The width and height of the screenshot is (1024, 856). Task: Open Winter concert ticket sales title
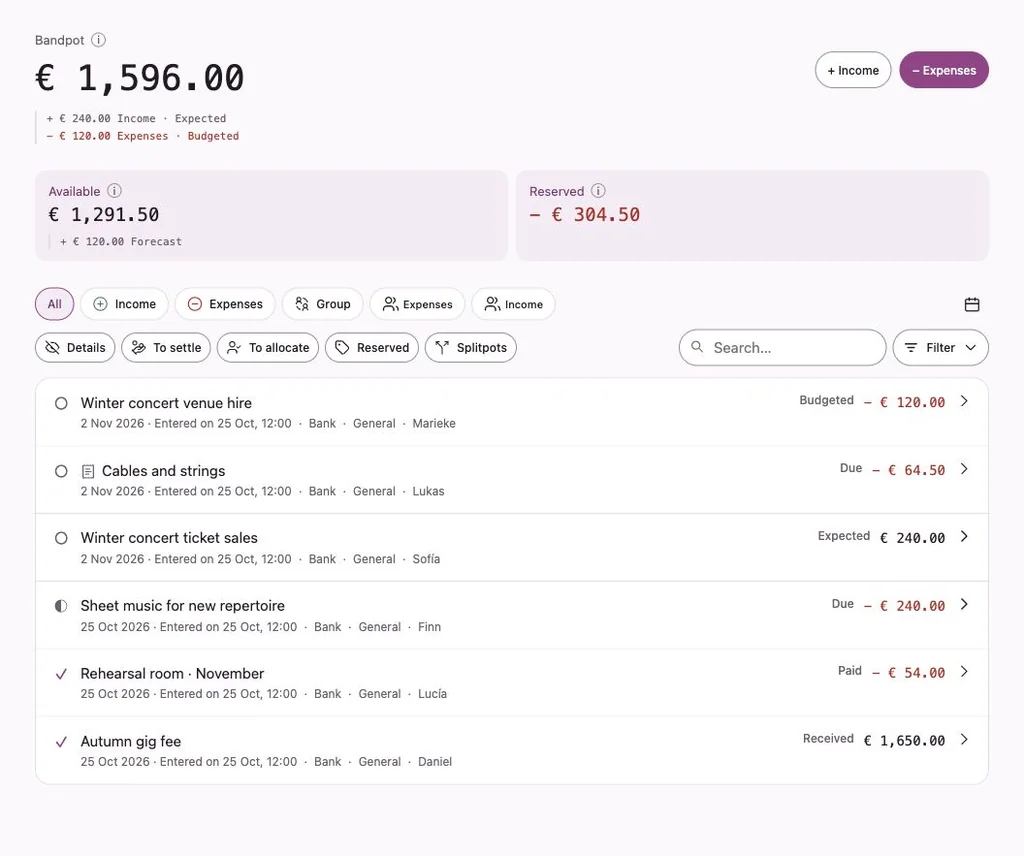click(169, 538)
